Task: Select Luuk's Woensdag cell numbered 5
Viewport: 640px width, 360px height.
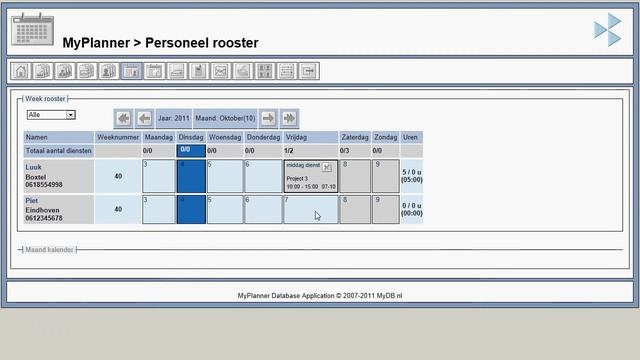Action: click(x=225, y=176)
